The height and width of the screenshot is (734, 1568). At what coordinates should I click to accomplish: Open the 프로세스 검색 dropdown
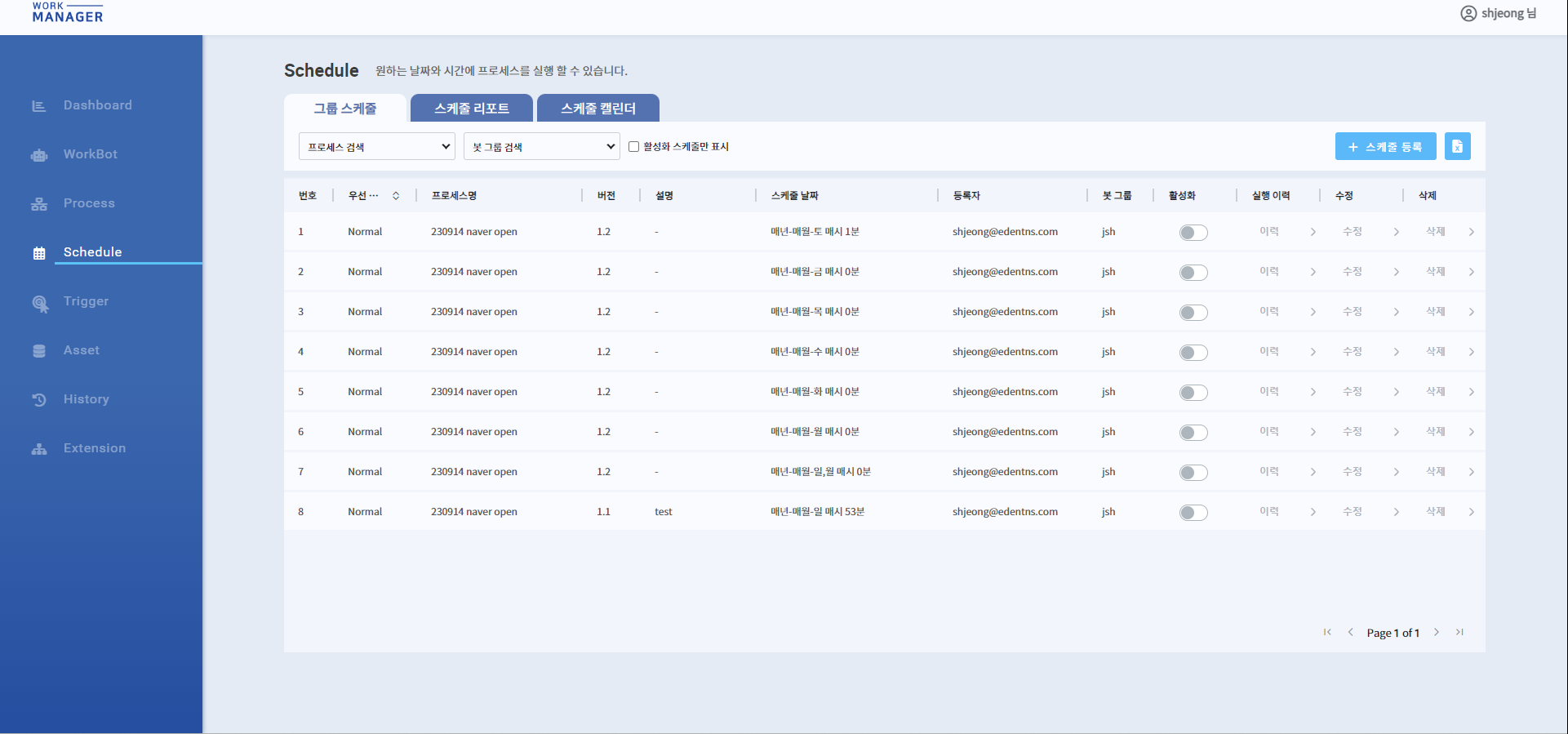(x=377, y=147)
